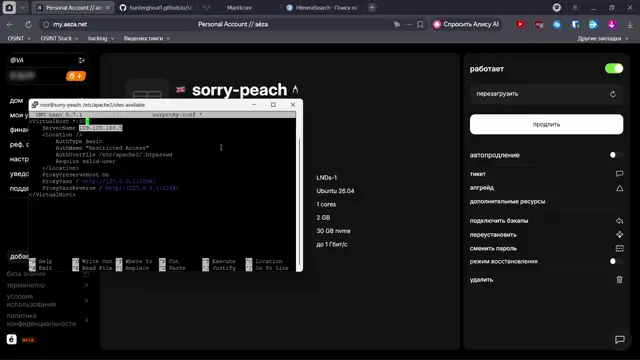This screenshot has width=640, height=360.
Task: Click the YouTube extension icon
Action: tap(520, 24)
